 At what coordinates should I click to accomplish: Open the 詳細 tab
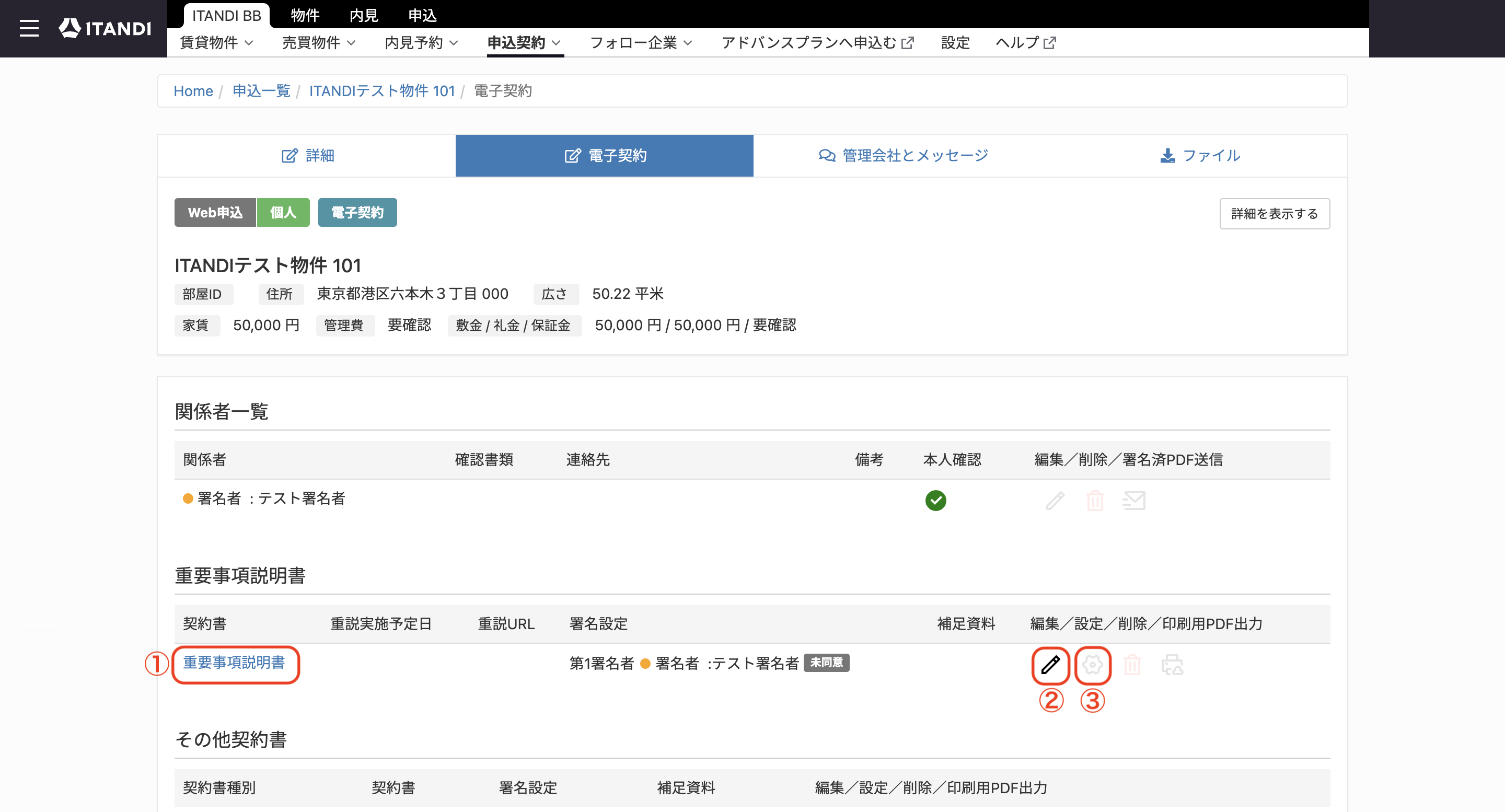pyautogui.click(x=307, y=155)
